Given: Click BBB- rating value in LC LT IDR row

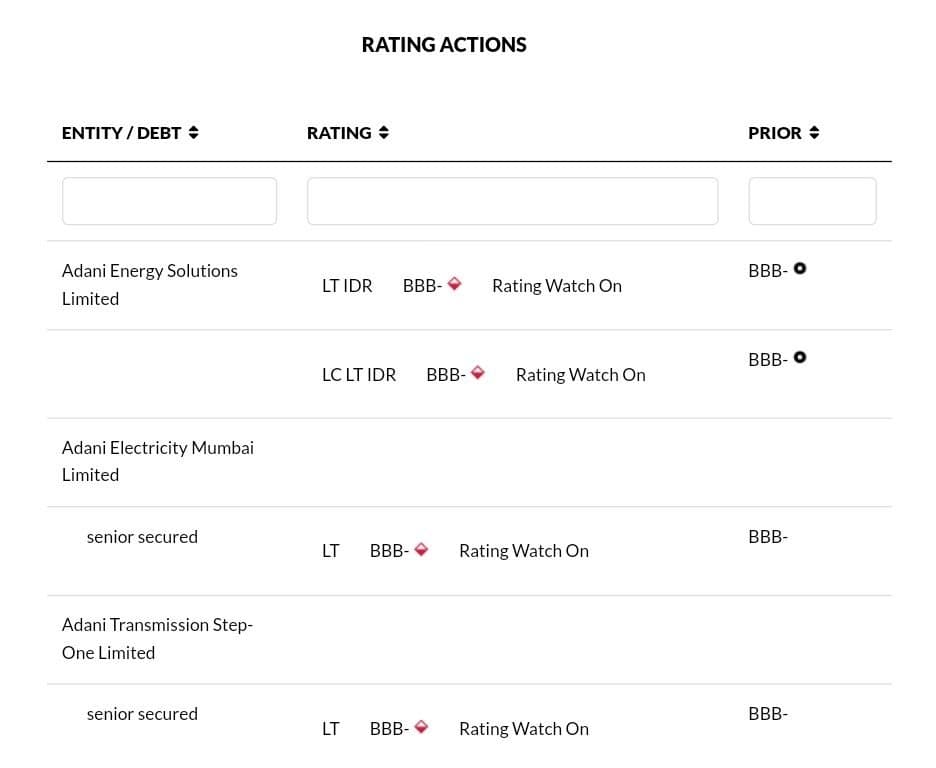Looking at the screenshot, I should (x=446, y=375).
